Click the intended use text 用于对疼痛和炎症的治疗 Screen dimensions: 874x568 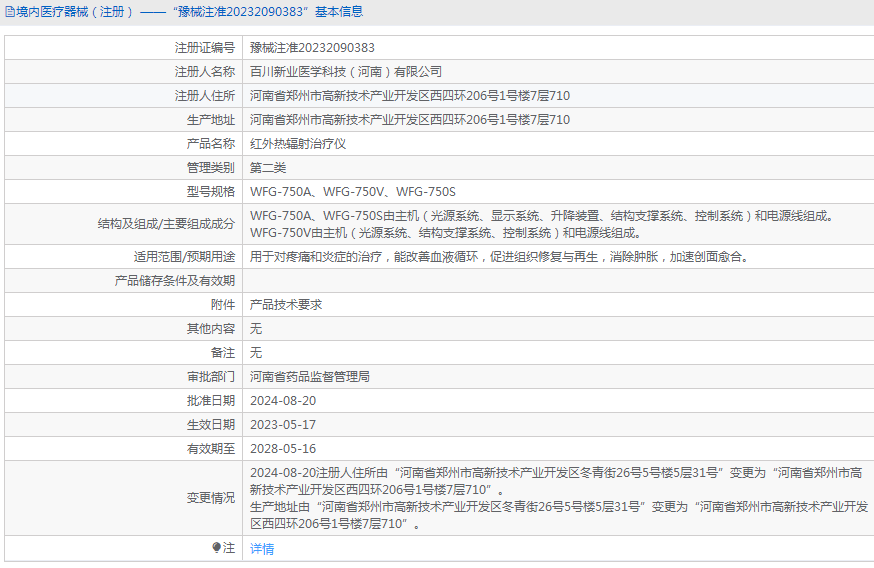pyautogui.click(x=499, y=257)
